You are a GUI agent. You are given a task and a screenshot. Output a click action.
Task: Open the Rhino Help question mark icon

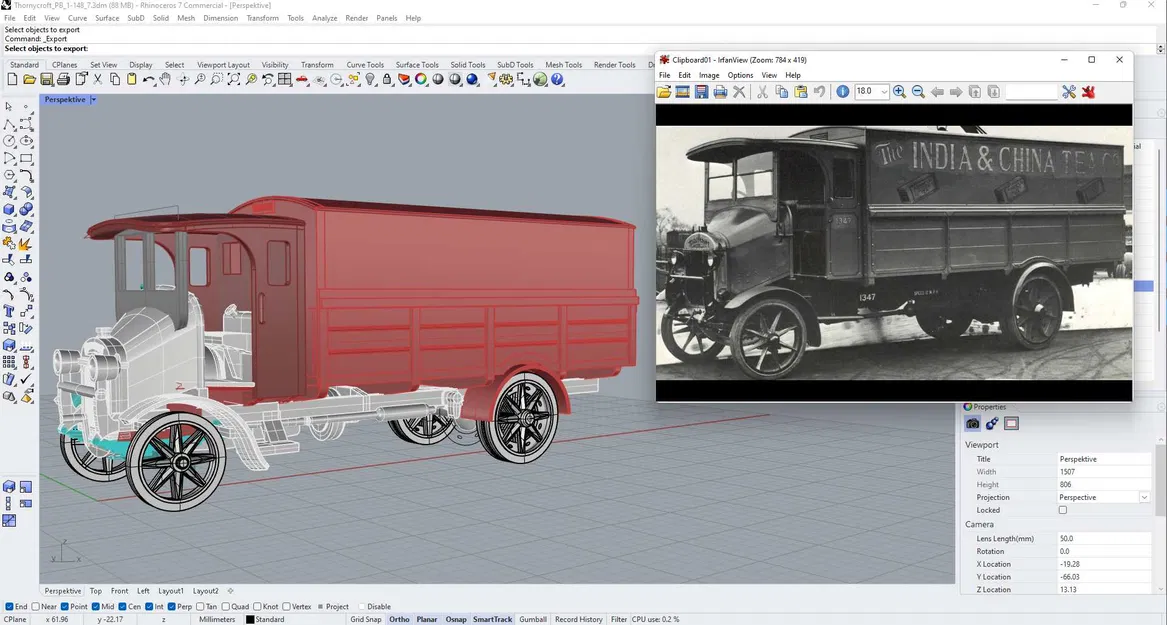[558, 80]
